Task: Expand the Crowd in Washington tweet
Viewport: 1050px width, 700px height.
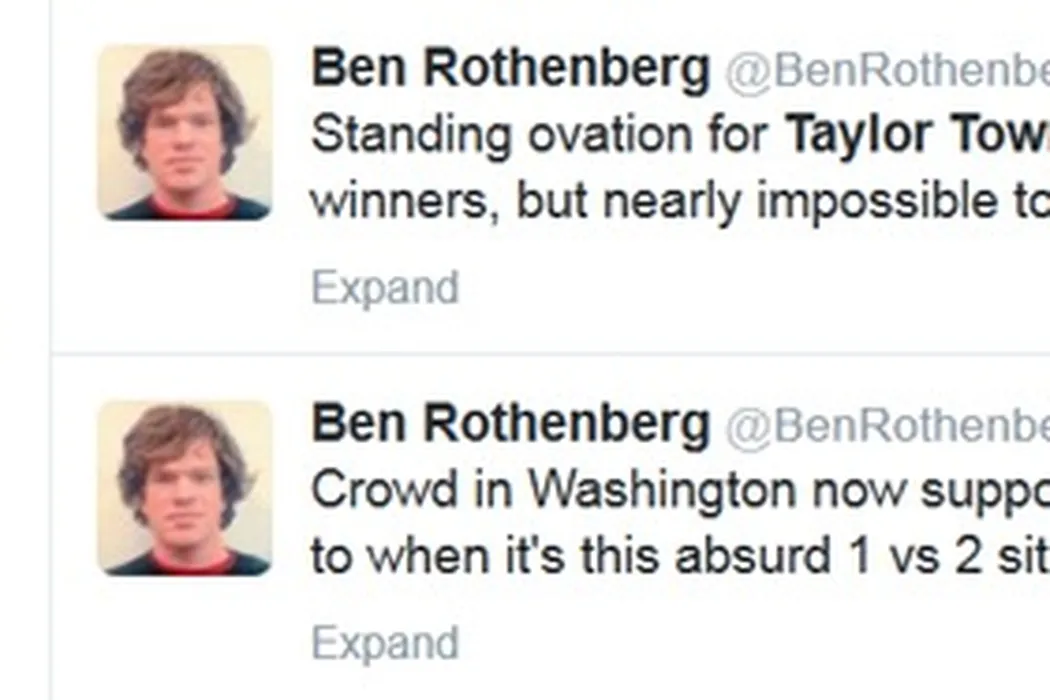Action: click(385, 644)
